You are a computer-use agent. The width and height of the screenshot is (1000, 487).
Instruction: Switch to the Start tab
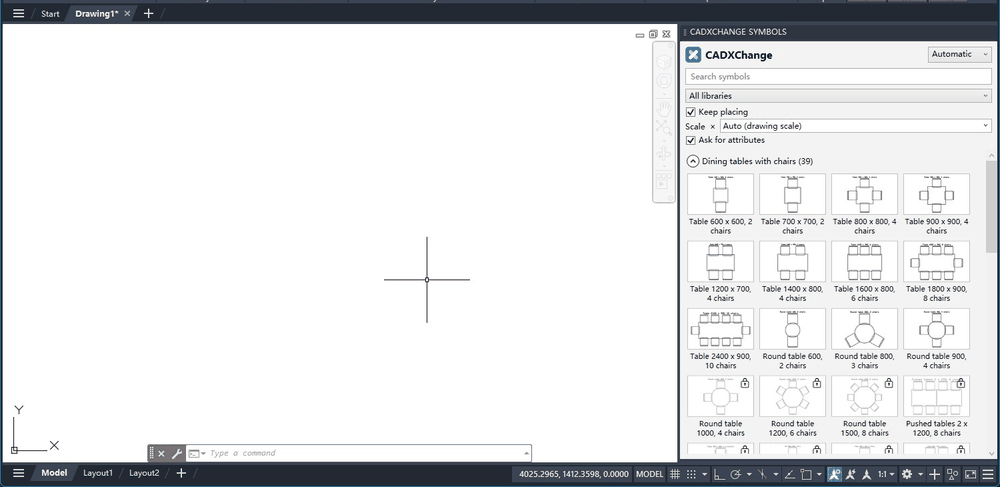pyautogui.click(x=50, y=13)
